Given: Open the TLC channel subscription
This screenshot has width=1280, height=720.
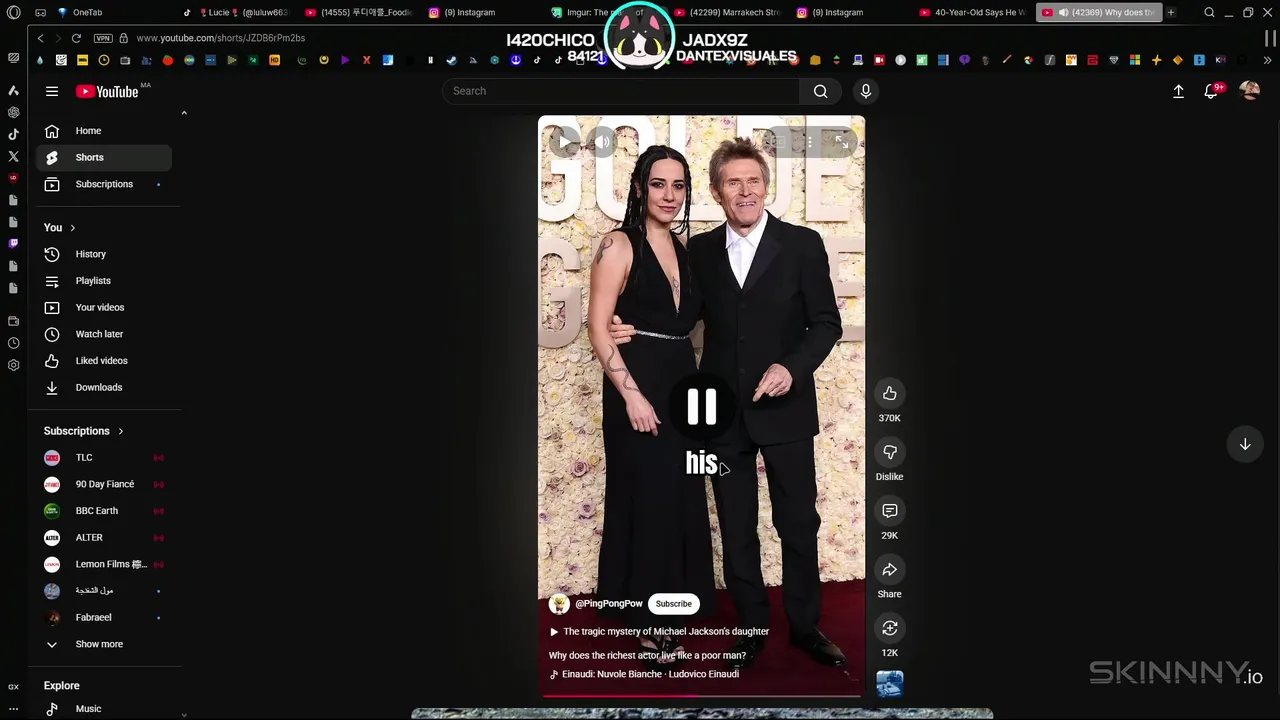Looking at the screenshot, I should pos(103,458).
